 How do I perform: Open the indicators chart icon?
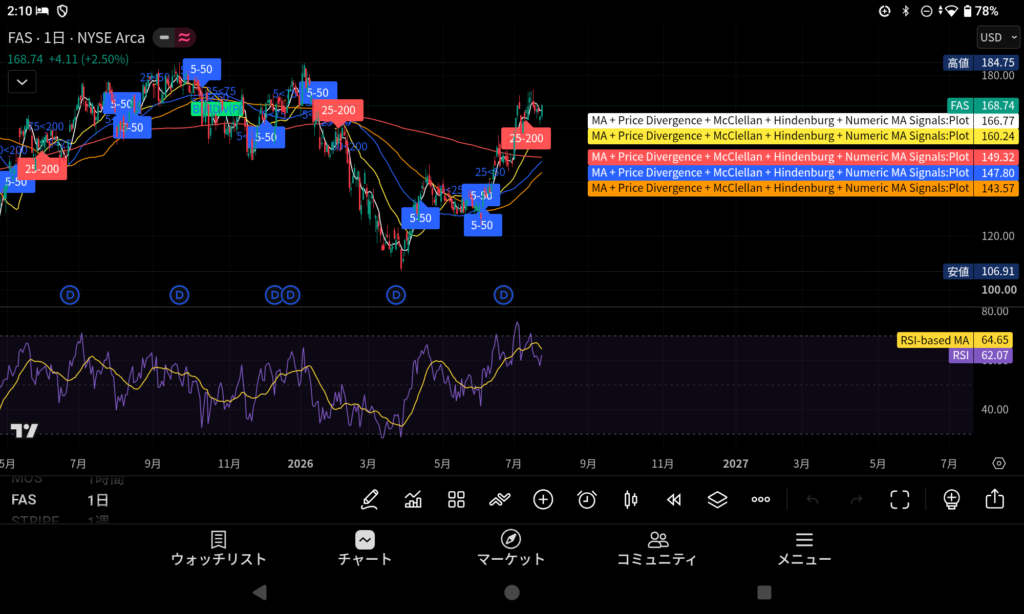413,500
